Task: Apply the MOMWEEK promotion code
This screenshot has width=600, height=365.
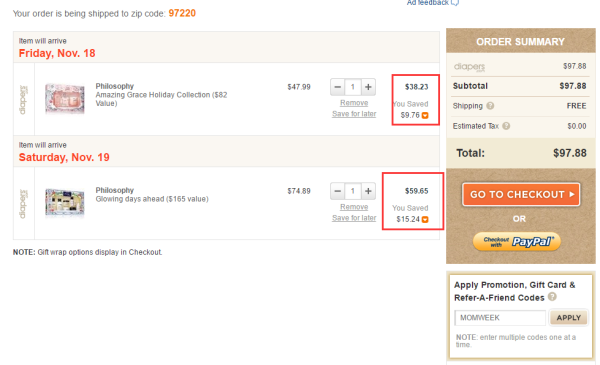Action: 568,318
